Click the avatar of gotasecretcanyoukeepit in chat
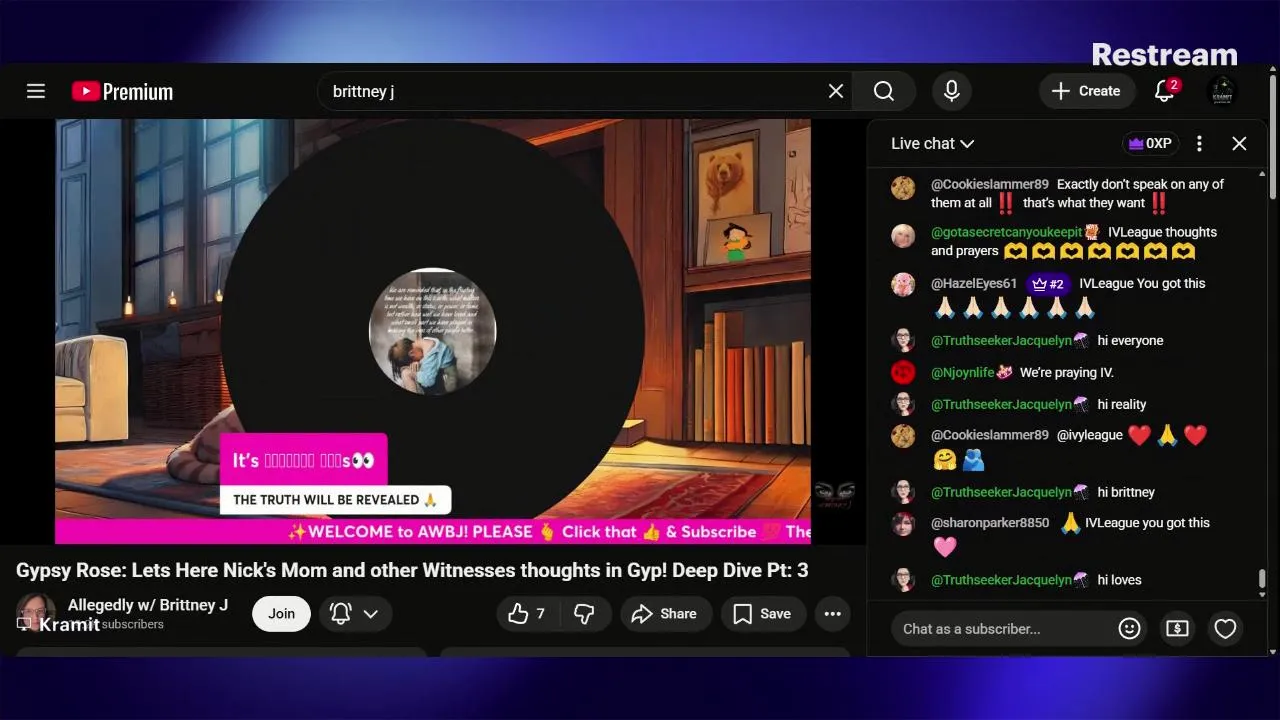The image size is (1280, 720). (903, 236)
